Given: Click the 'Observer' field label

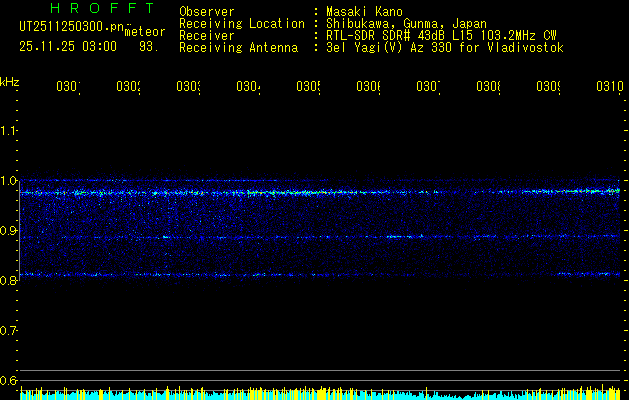Looking at the screenshot, I should coord(207,11).
